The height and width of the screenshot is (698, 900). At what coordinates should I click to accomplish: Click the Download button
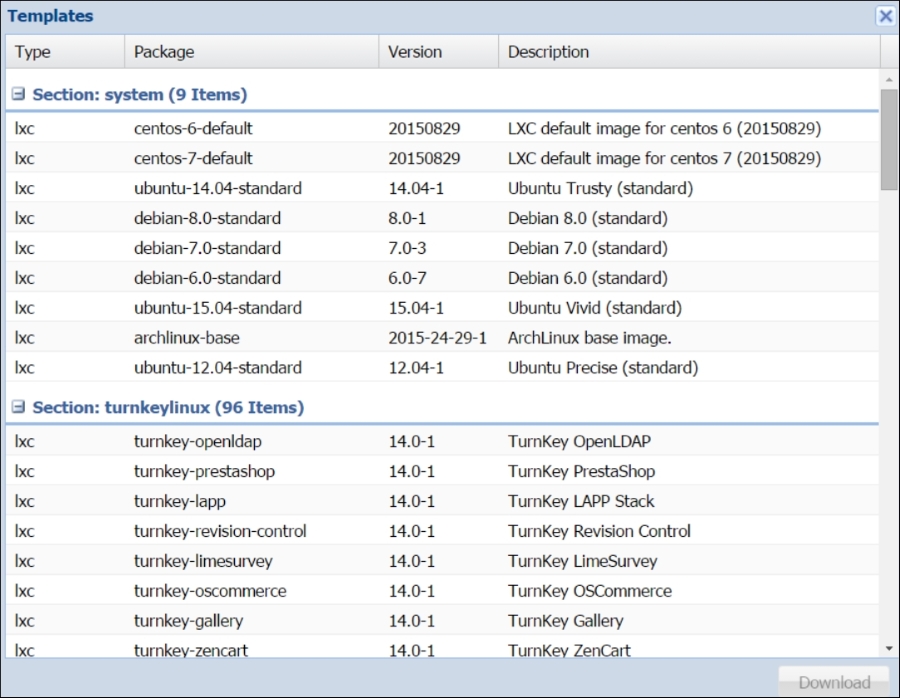[x=834, y=682]
